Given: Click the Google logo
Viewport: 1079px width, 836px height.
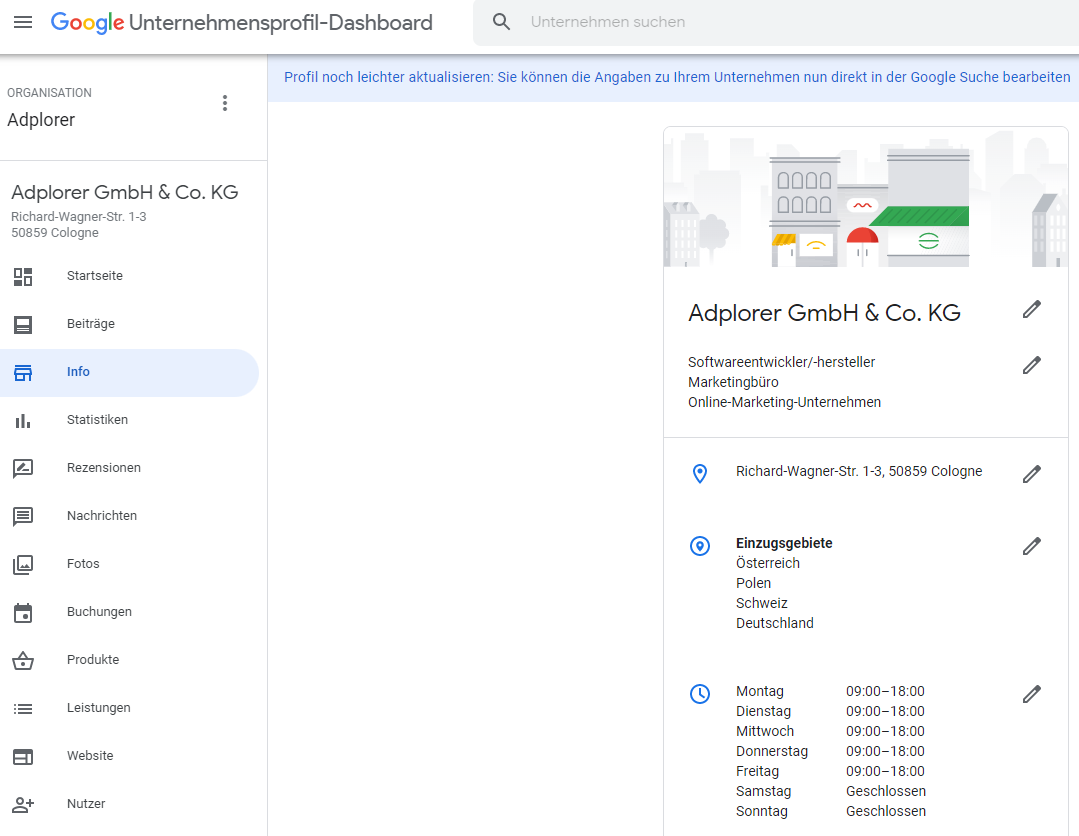Looking at the screenshot, I should click(x=87, y=23).
